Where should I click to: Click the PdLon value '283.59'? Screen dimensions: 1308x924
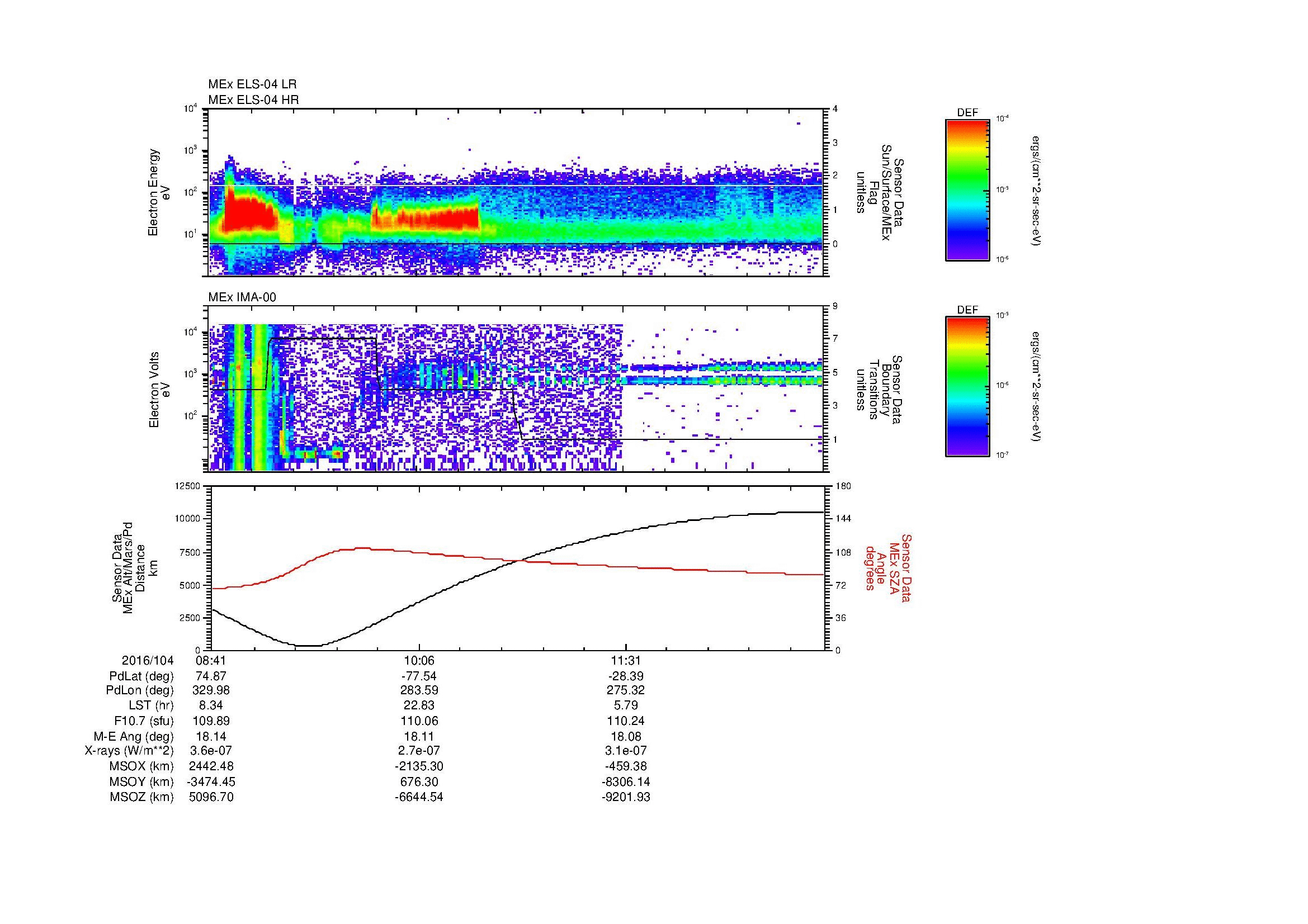(x=419, y=691)
